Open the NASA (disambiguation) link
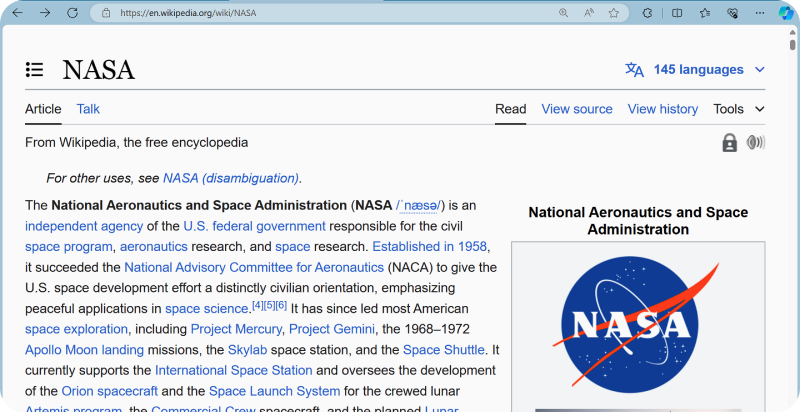The image size is (800, 412). [230, 178]
